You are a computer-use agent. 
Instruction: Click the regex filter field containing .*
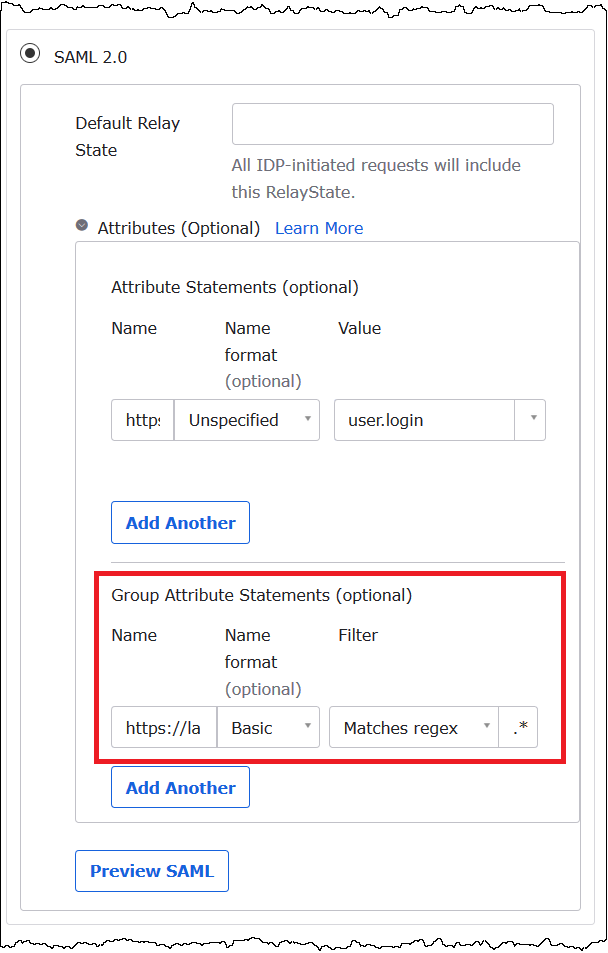pyautogui.click(x=518, y=727)
